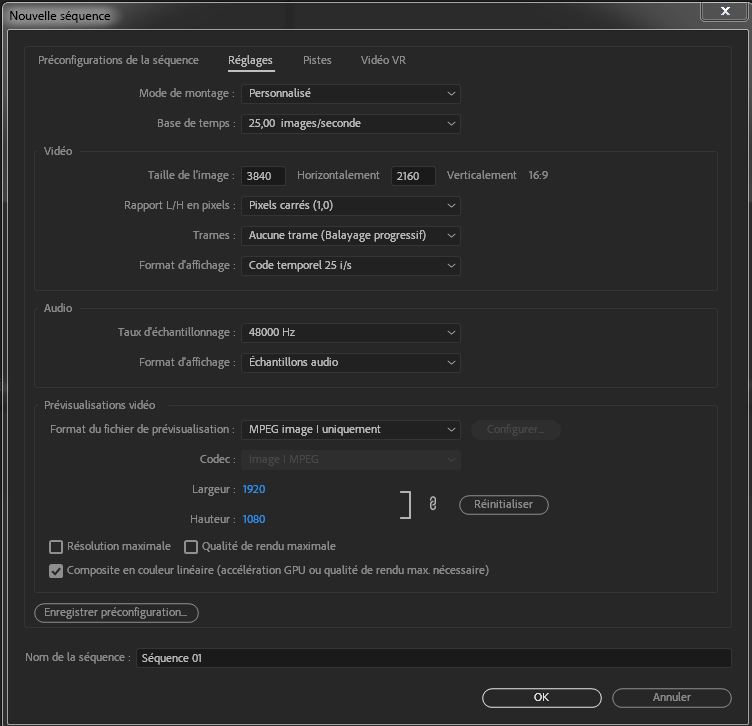Open the Mode de montage dropdown
The height and width of the screenshot is (726, 752).
pos(351,94)
